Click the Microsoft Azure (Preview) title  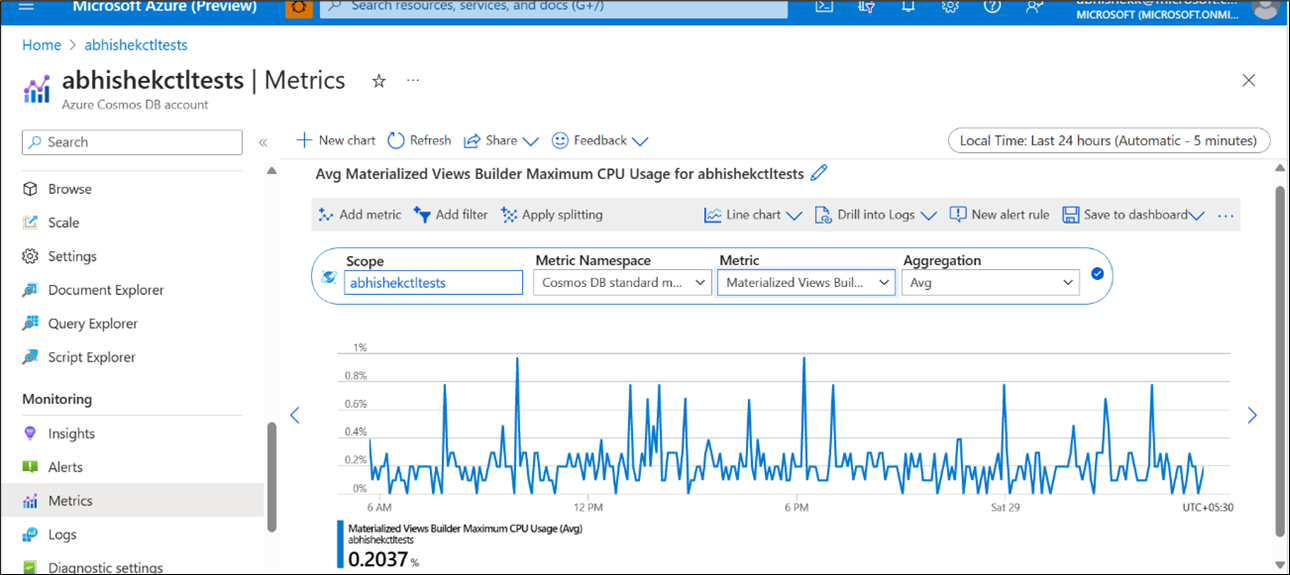pos(164,7)
